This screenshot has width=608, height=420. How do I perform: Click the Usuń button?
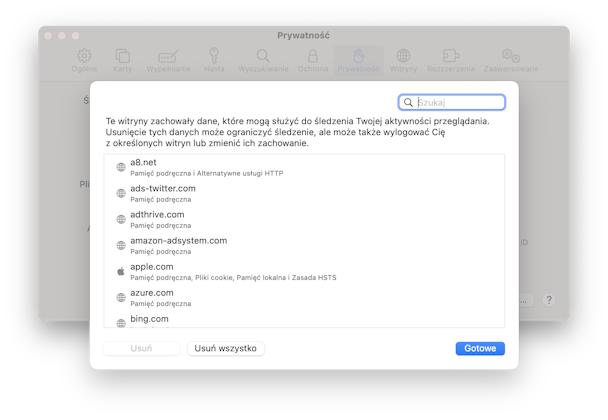pyautogui.click(x=142, y=348)
